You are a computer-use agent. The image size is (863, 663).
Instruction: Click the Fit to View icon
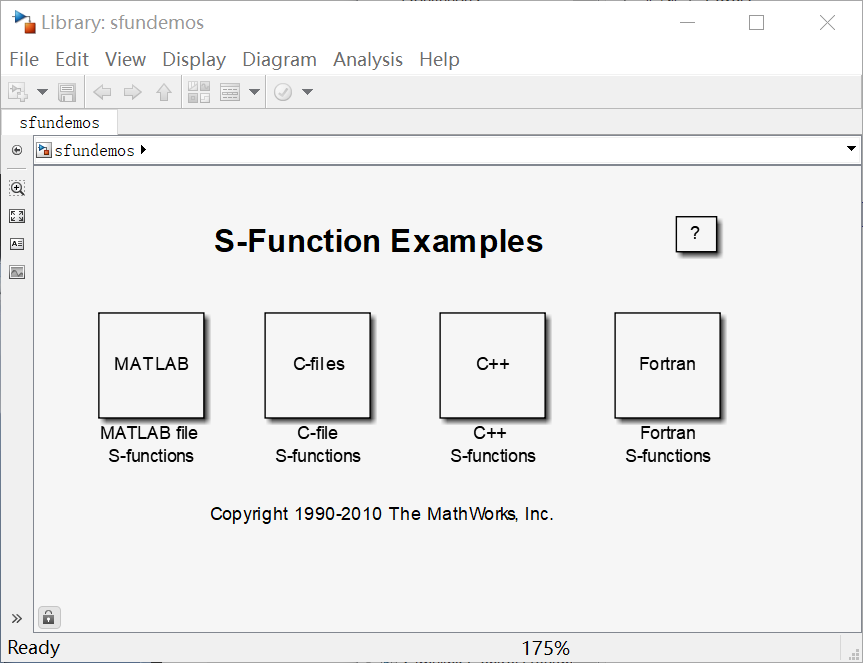[17, 216]
